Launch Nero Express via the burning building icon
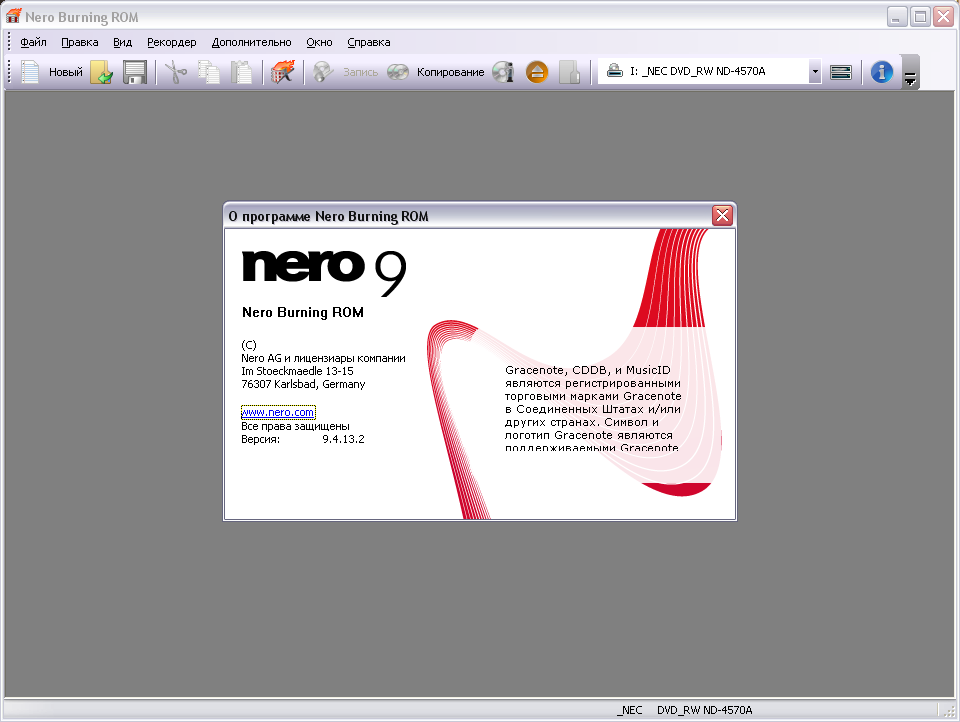The width and height of the screenshot is (960, 722). point(283,72)
